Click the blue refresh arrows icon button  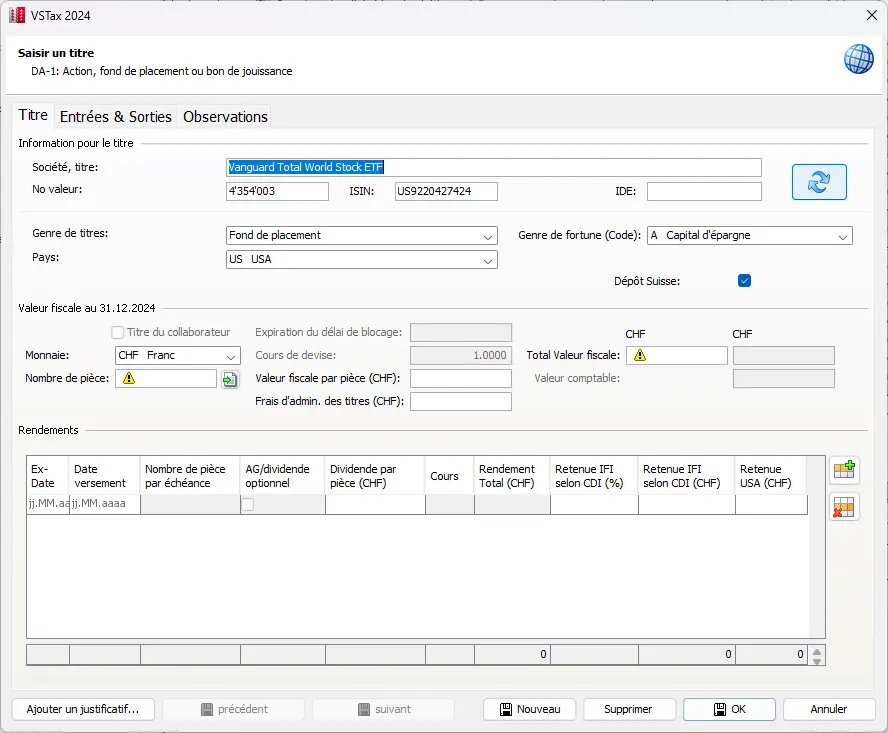point(819,182)
